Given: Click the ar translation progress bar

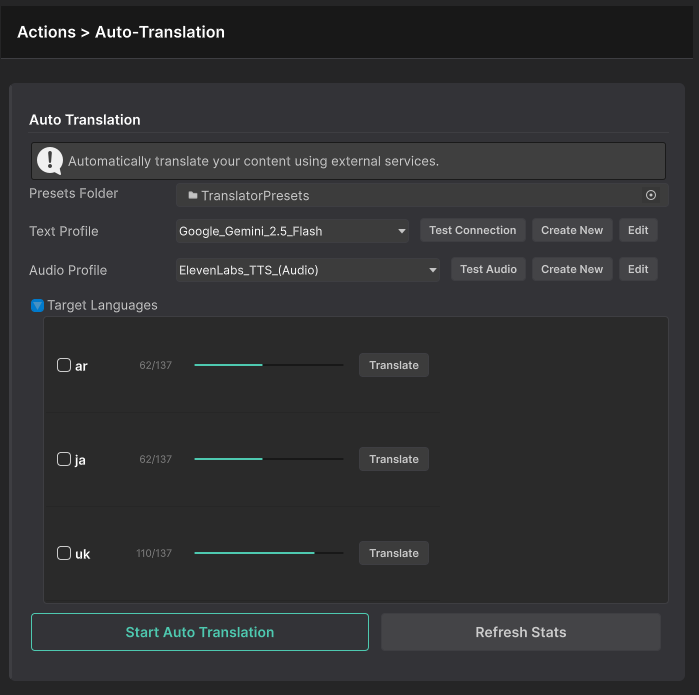Looking at the screenshot, I should coord(269,365).
